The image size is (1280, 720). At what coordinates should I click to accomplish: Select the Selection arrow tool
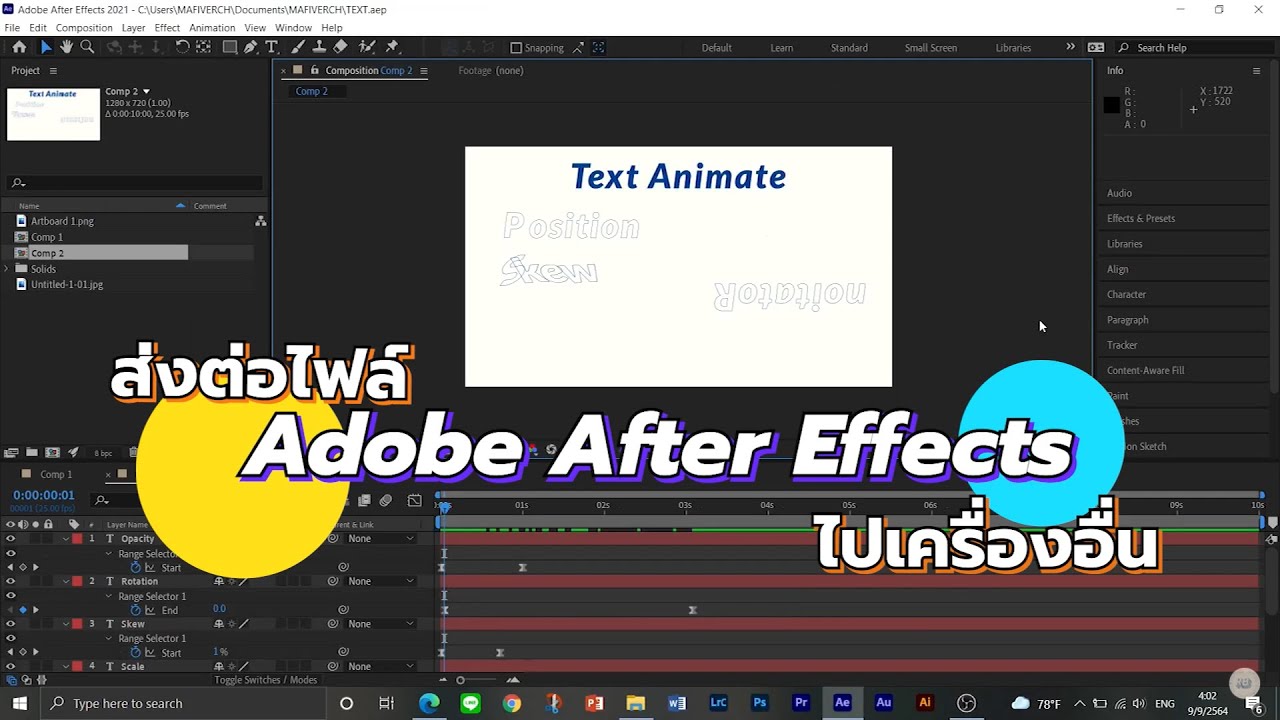click(45, 47)
